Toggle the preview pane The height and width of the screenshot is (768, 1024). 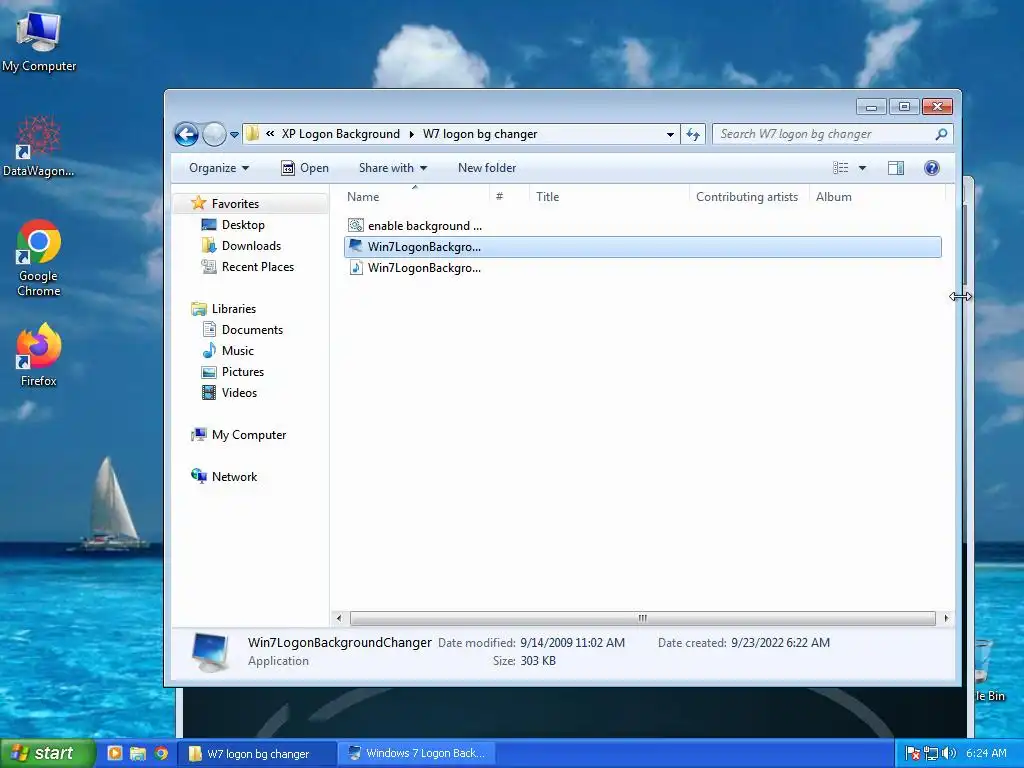(896, 168)
